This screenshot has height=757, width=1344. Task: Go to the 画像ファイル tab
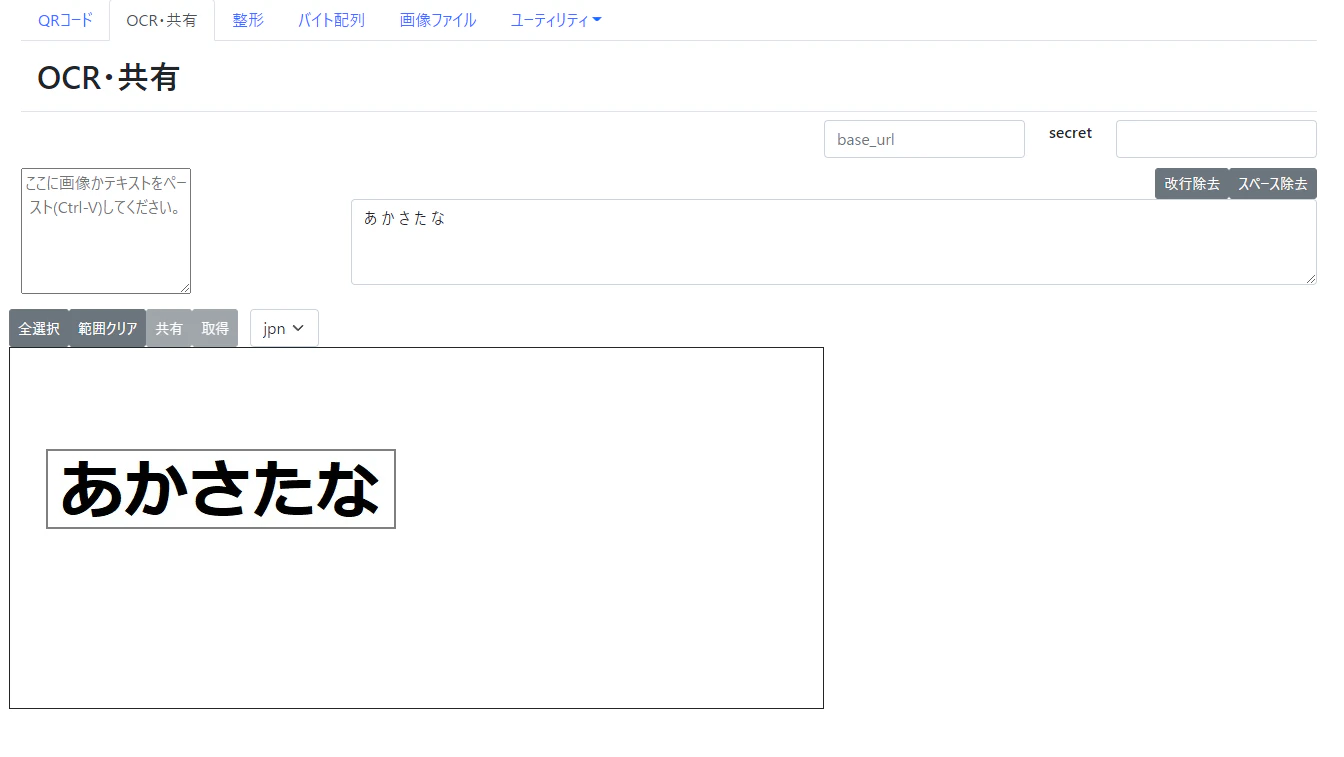coord(438,20)
